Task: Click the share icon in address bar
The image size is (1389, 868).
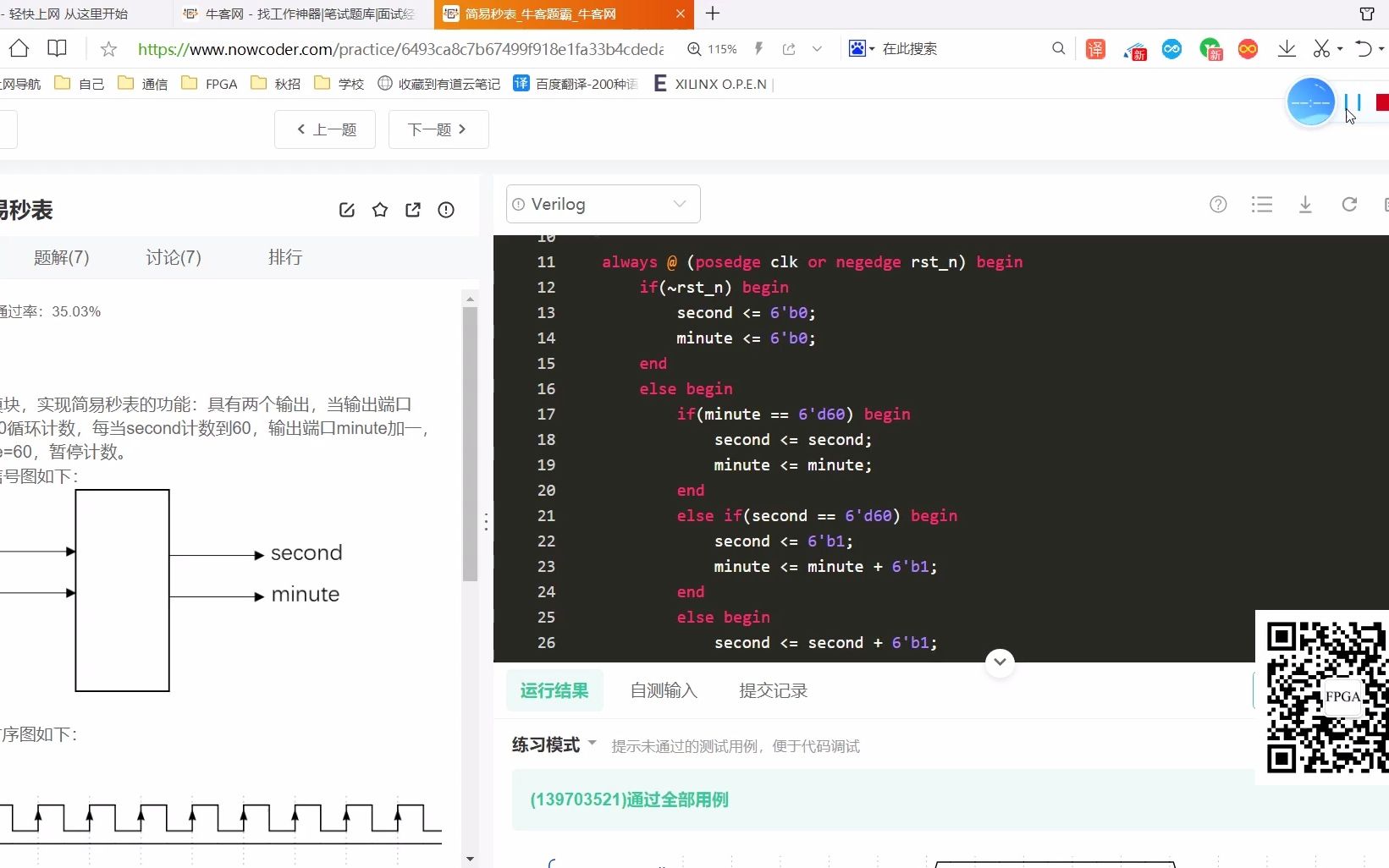Action: pos(789,49)
